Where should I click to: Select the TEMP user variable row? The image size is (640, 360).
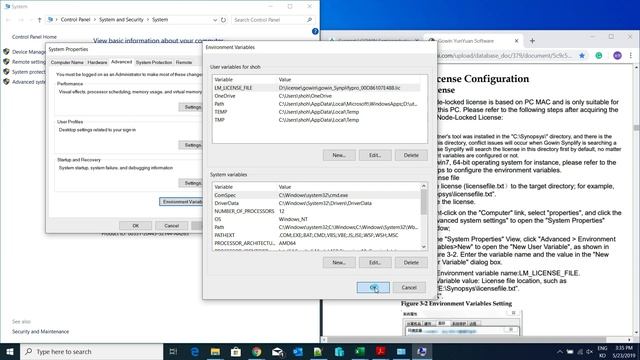click(x=316, y=112)
